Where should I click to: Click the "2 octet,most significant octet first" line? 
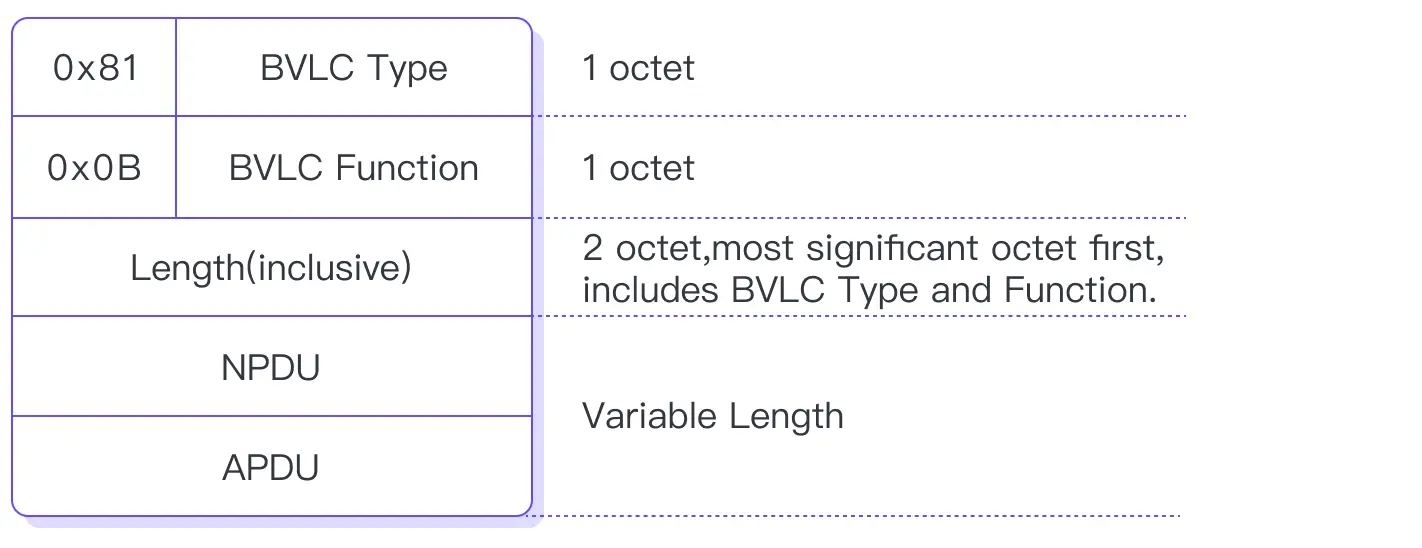(x=873, y=249)
